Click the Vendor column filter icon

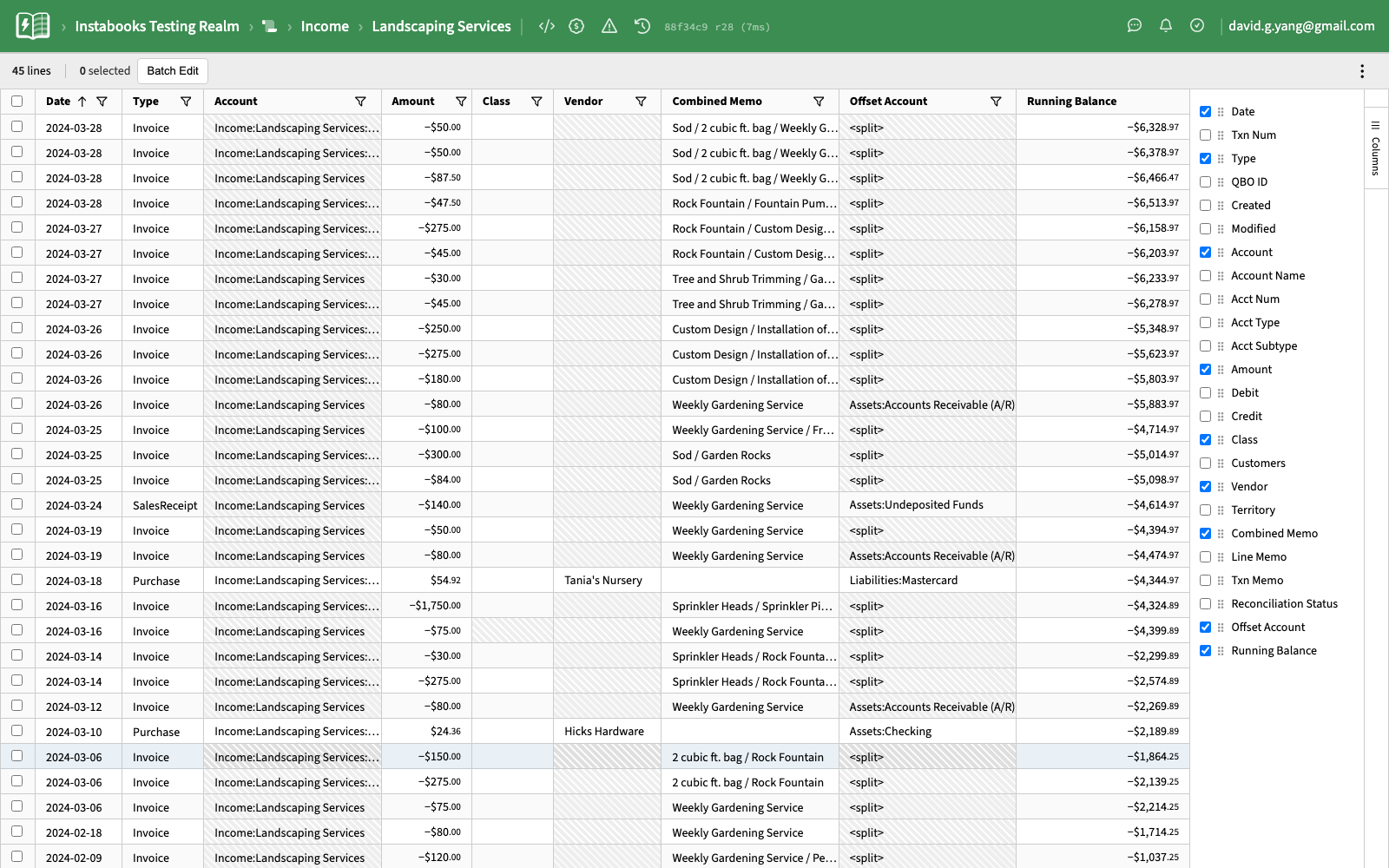click(641, 102)
